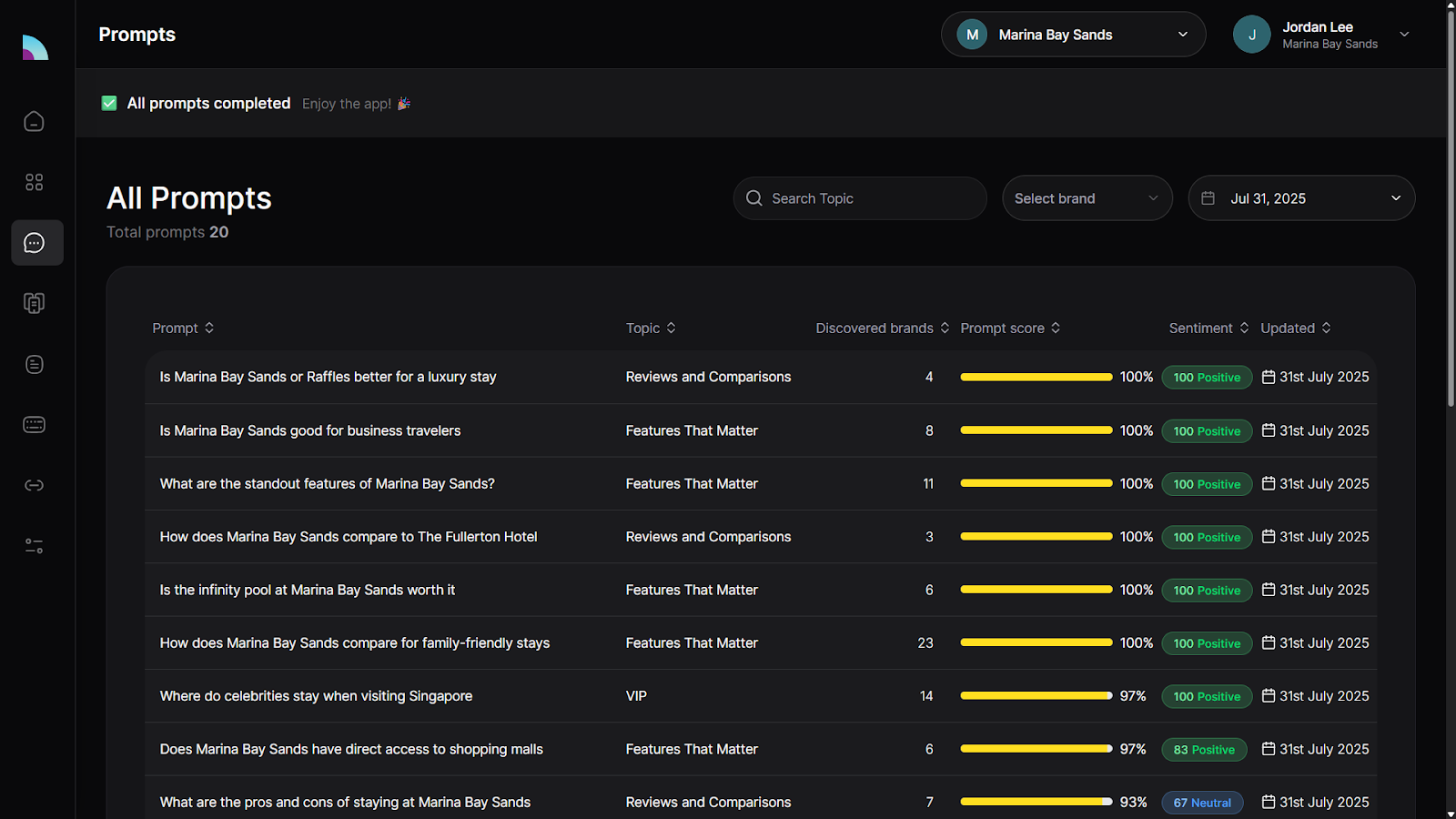1456x819 pixels.
Task: Click the app logo in the sidebar
Action: 35,47
